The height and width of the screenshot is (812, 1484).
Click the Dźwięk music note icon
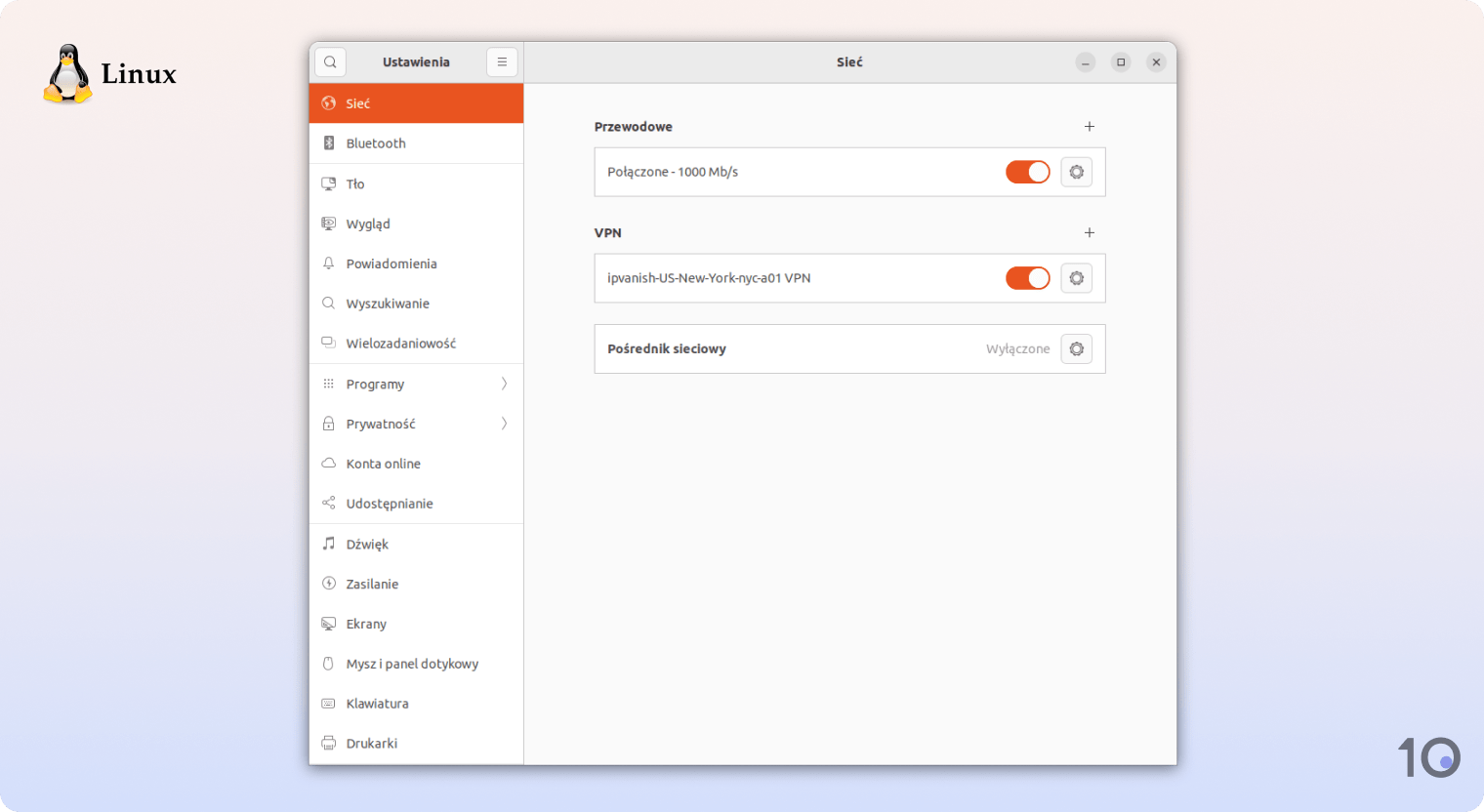[329, 544]
